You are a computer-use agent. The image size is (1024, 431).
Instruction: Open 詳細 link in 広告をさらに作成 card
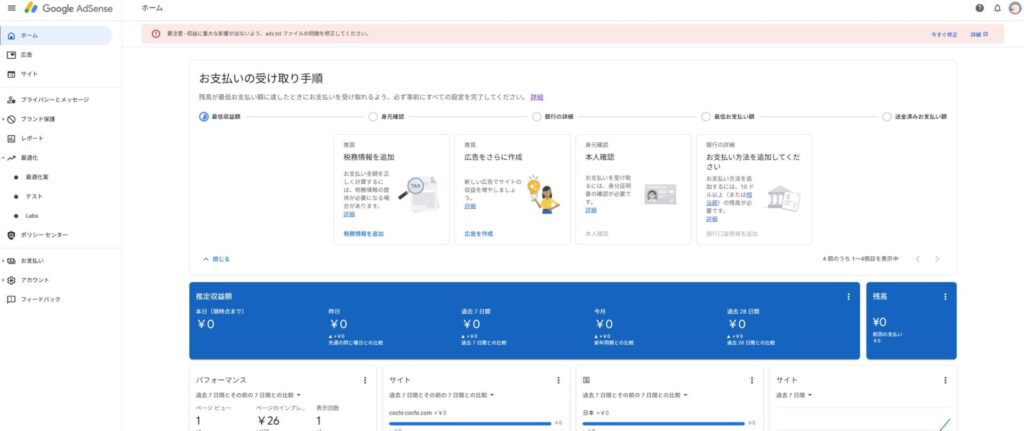[x=470, y=206]
